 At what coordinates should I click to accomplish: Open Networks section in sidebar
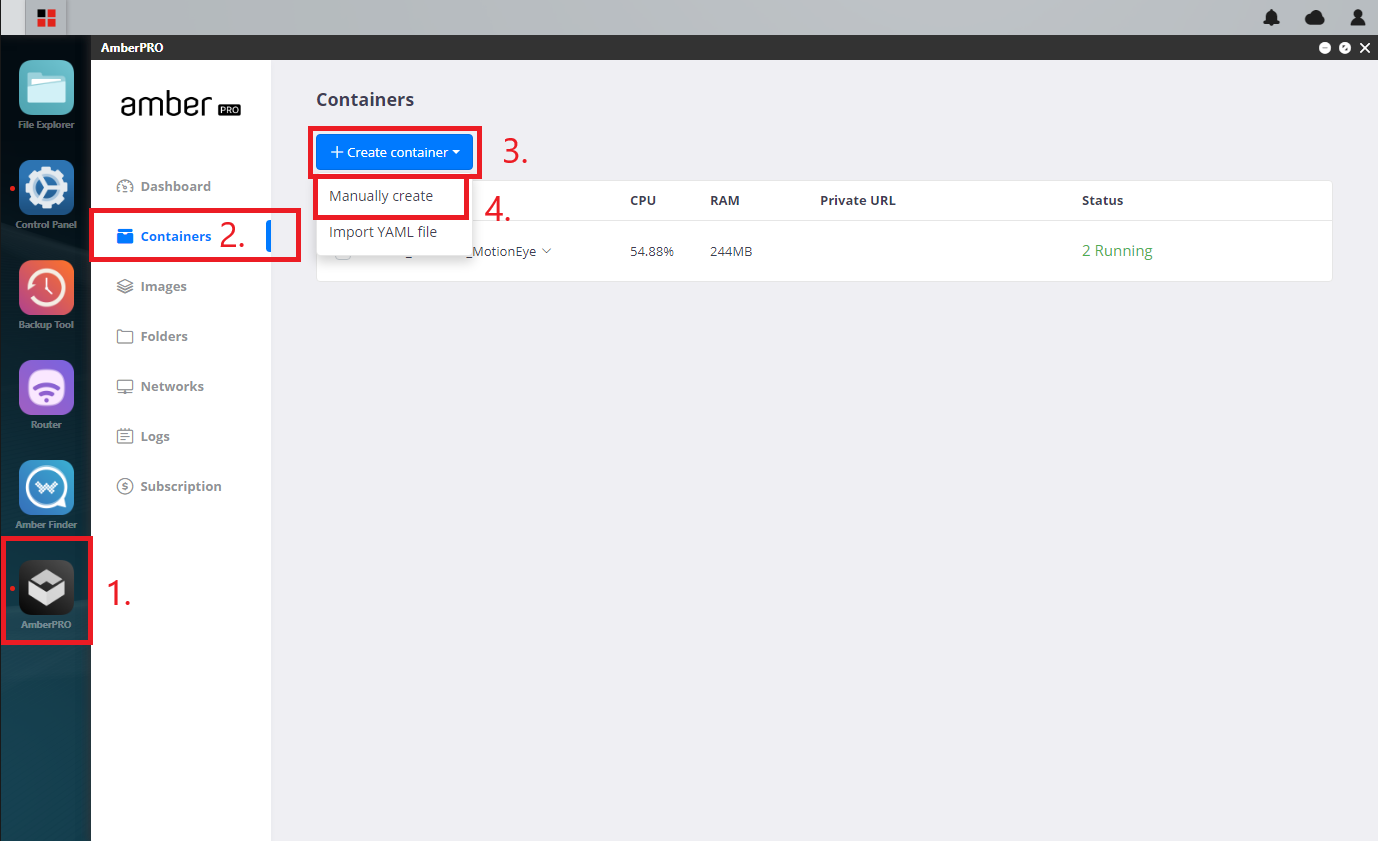tap(160, 386)
